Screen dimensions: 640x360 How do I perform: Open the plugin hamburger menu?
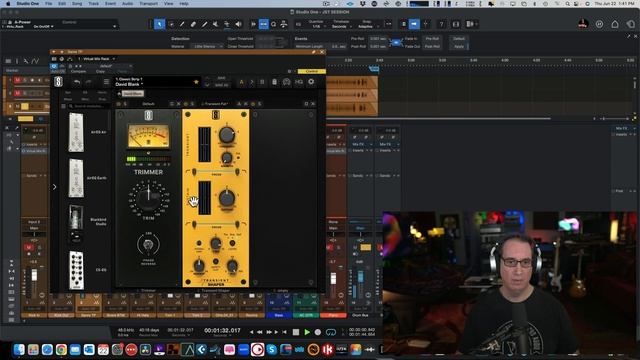pos(107,82)
